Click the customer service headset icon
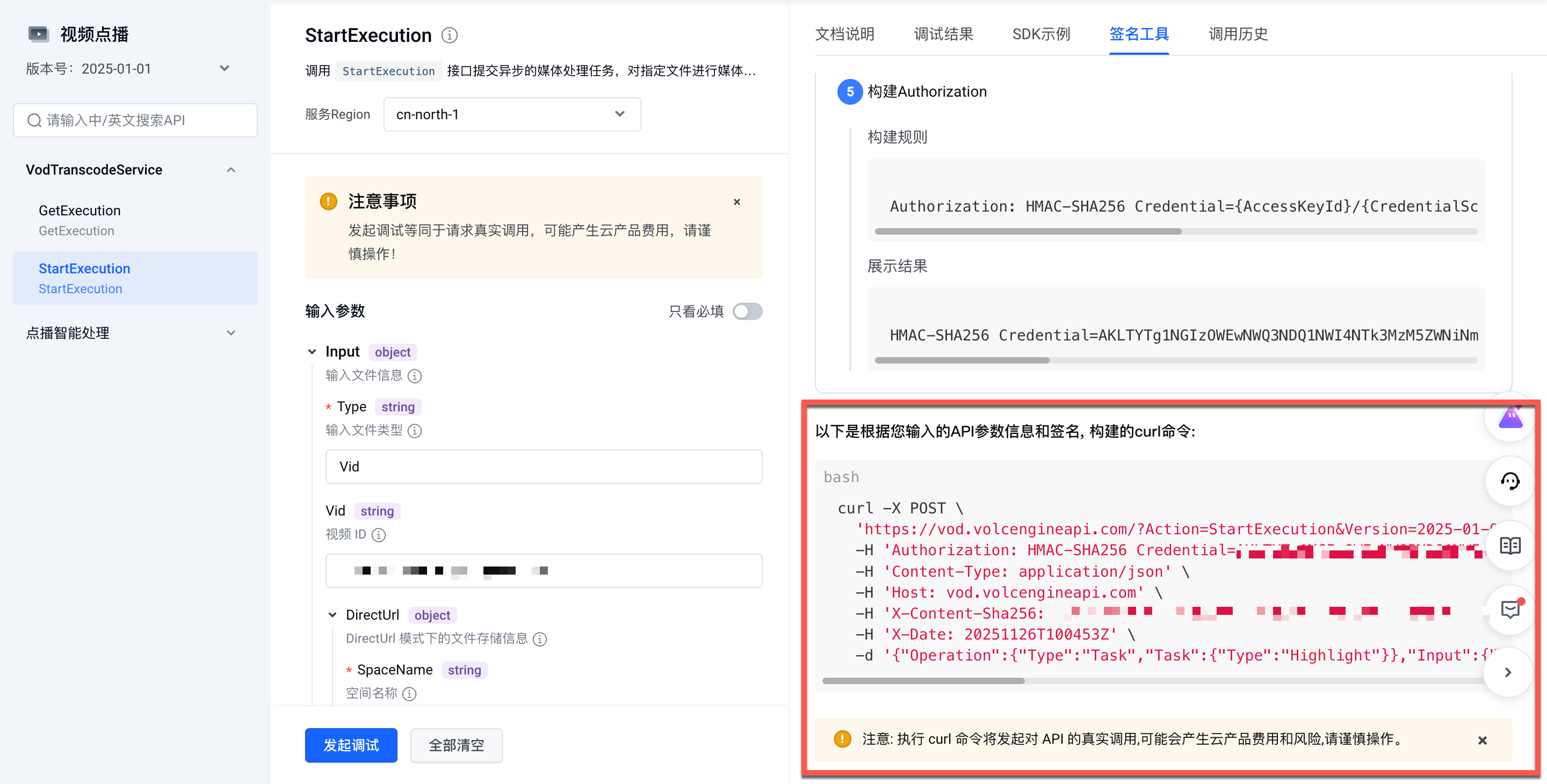This screenshot has height=784, width=1547. [1509, 482]
